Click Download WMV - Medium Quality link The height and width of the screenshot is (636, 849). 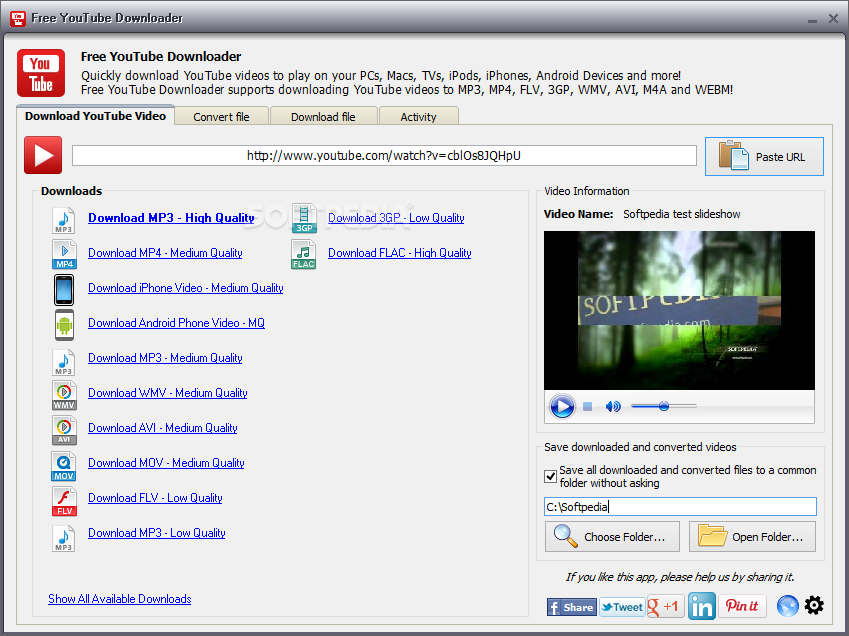168,393
